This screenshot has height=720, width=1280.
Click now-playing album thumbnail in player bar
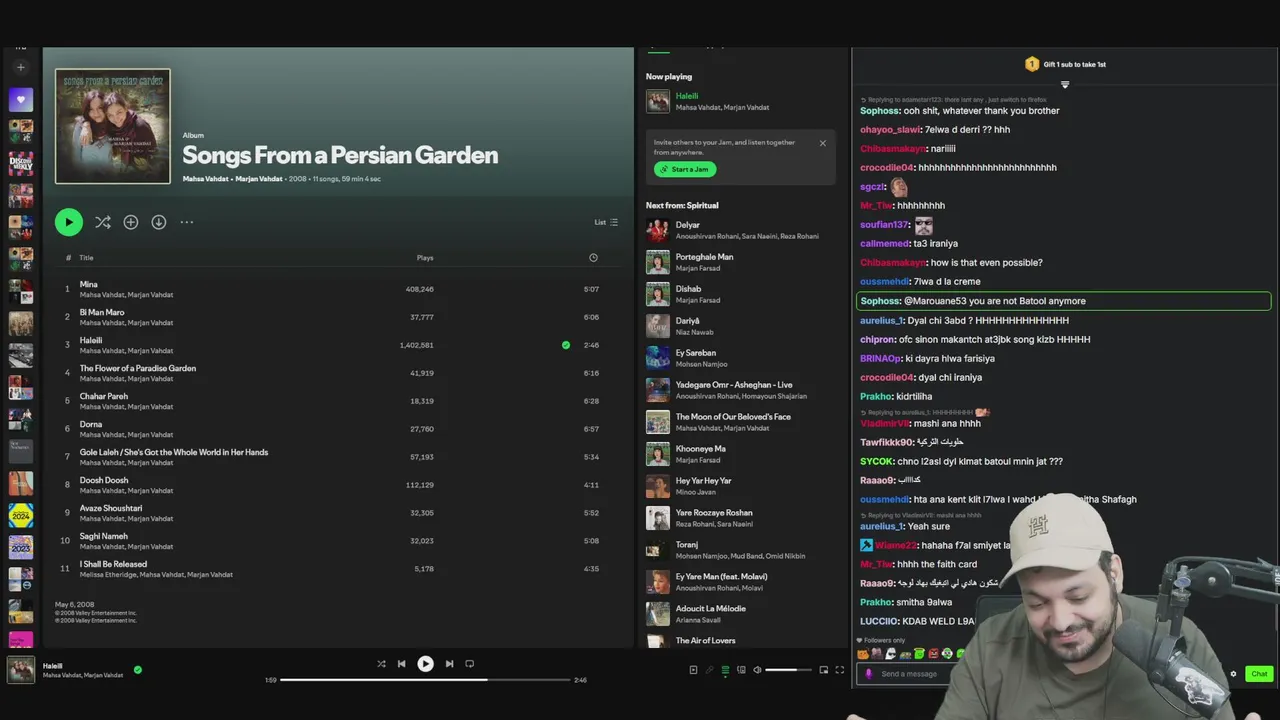tap(21, 669)
